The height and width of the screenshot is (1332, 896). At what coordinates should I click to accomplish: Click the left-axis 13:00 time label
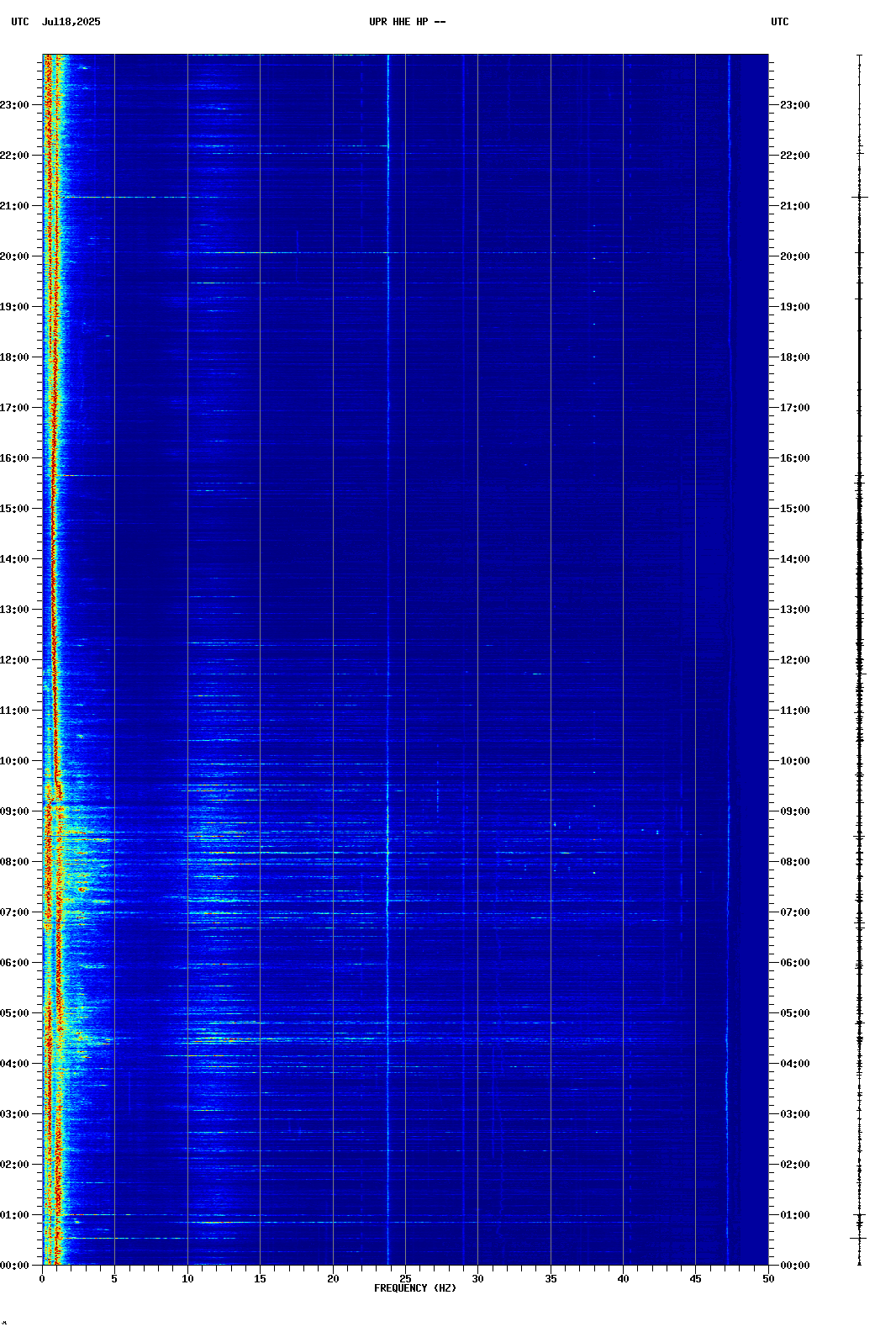click(x=14, y=610)
